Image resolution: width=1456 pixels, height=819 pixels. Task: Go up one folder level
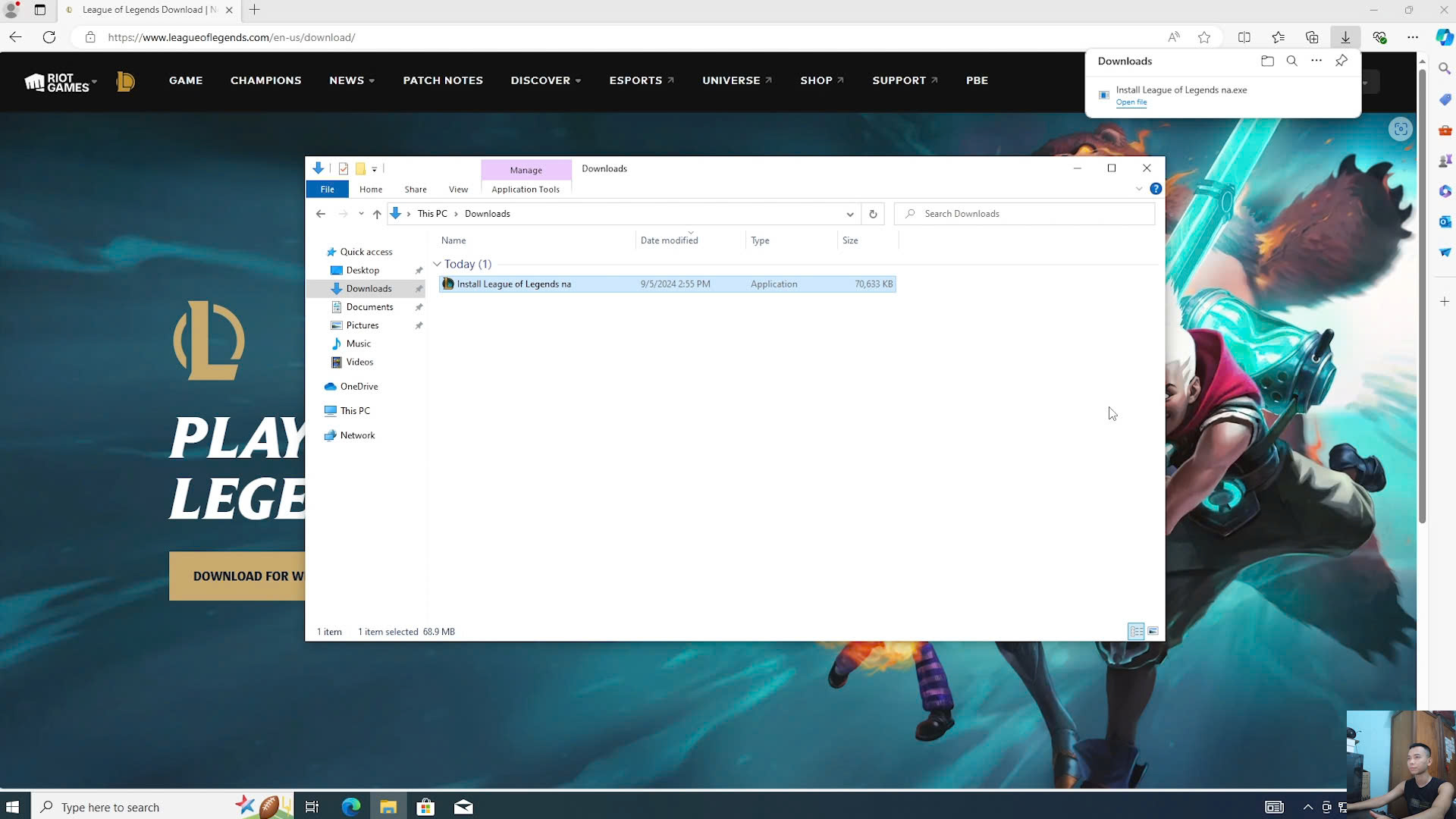377,214
